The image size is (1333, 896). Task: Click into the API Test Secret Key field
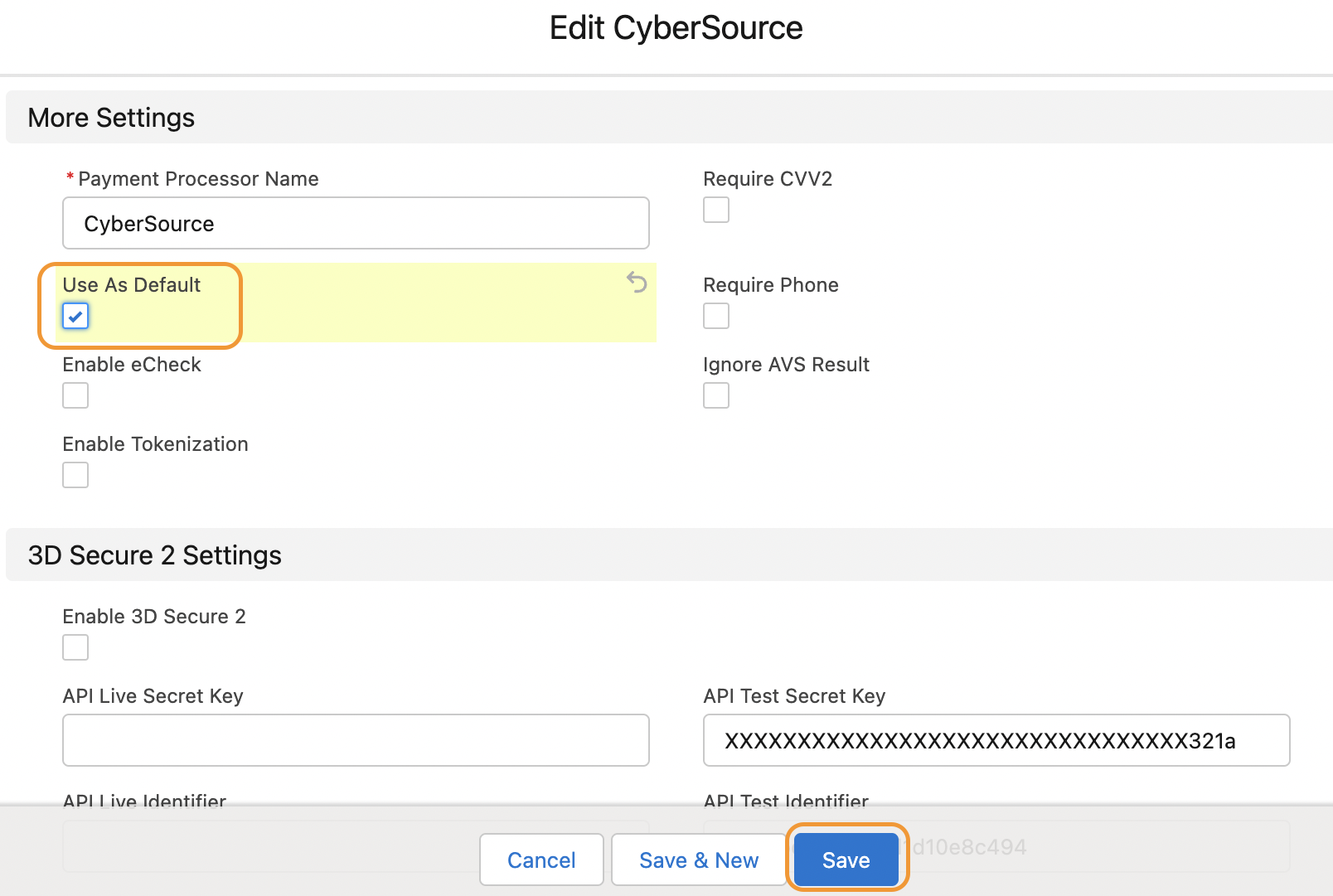(996, 740)
